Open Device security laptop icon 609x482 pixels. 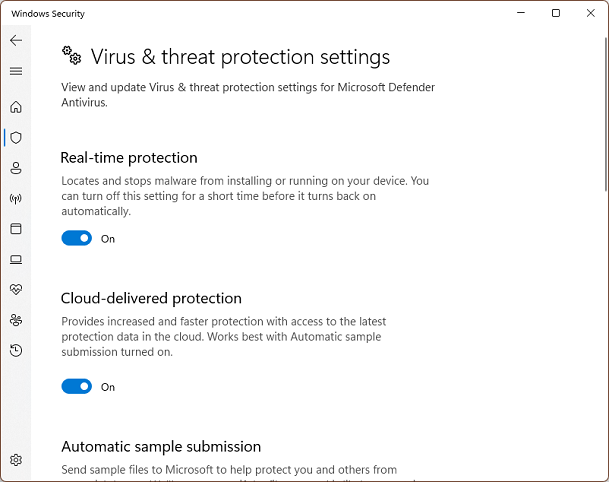click(16, 259)
